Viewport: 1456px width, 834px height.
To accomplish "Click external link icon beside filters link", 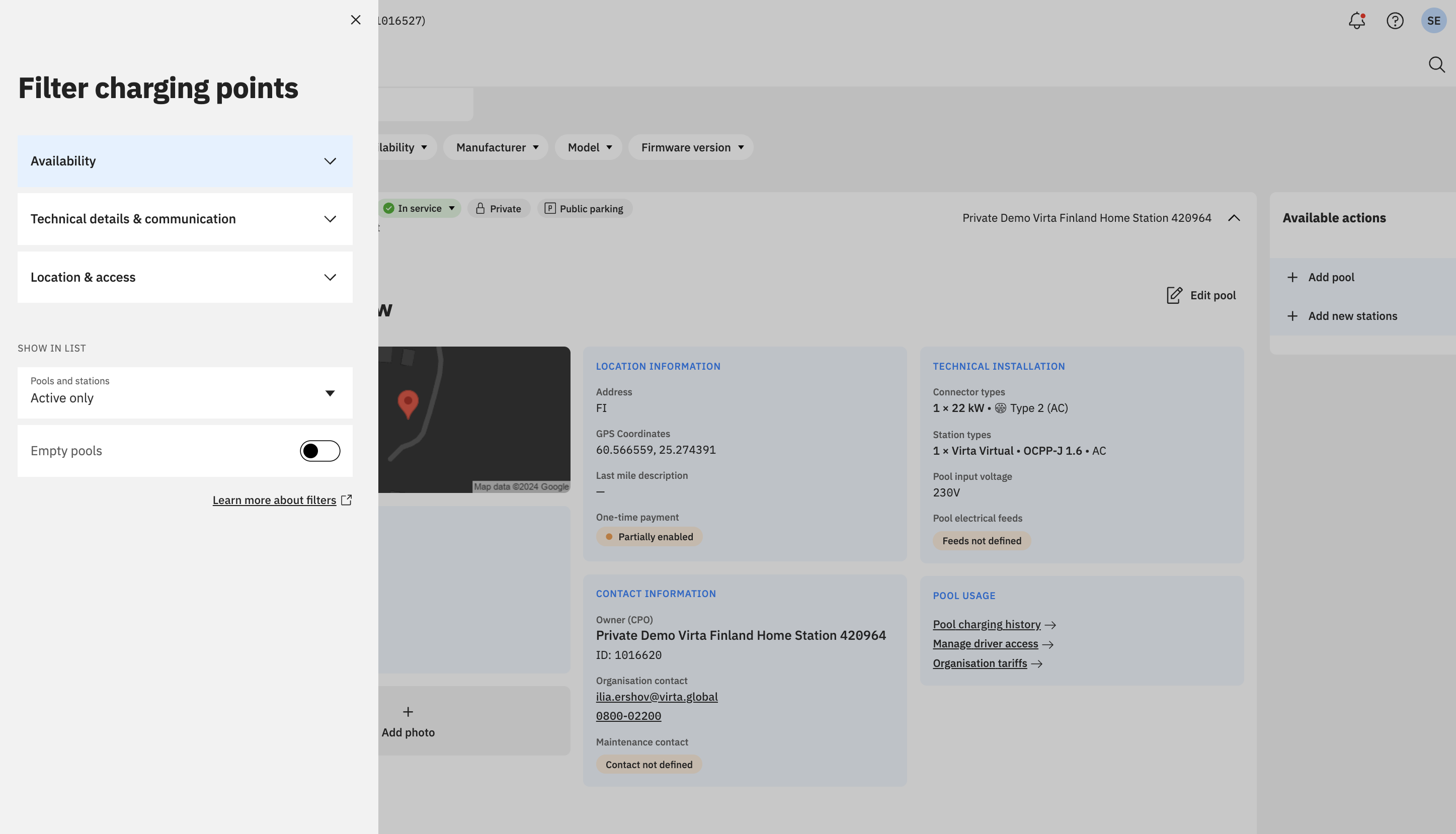I will (347, 500).
